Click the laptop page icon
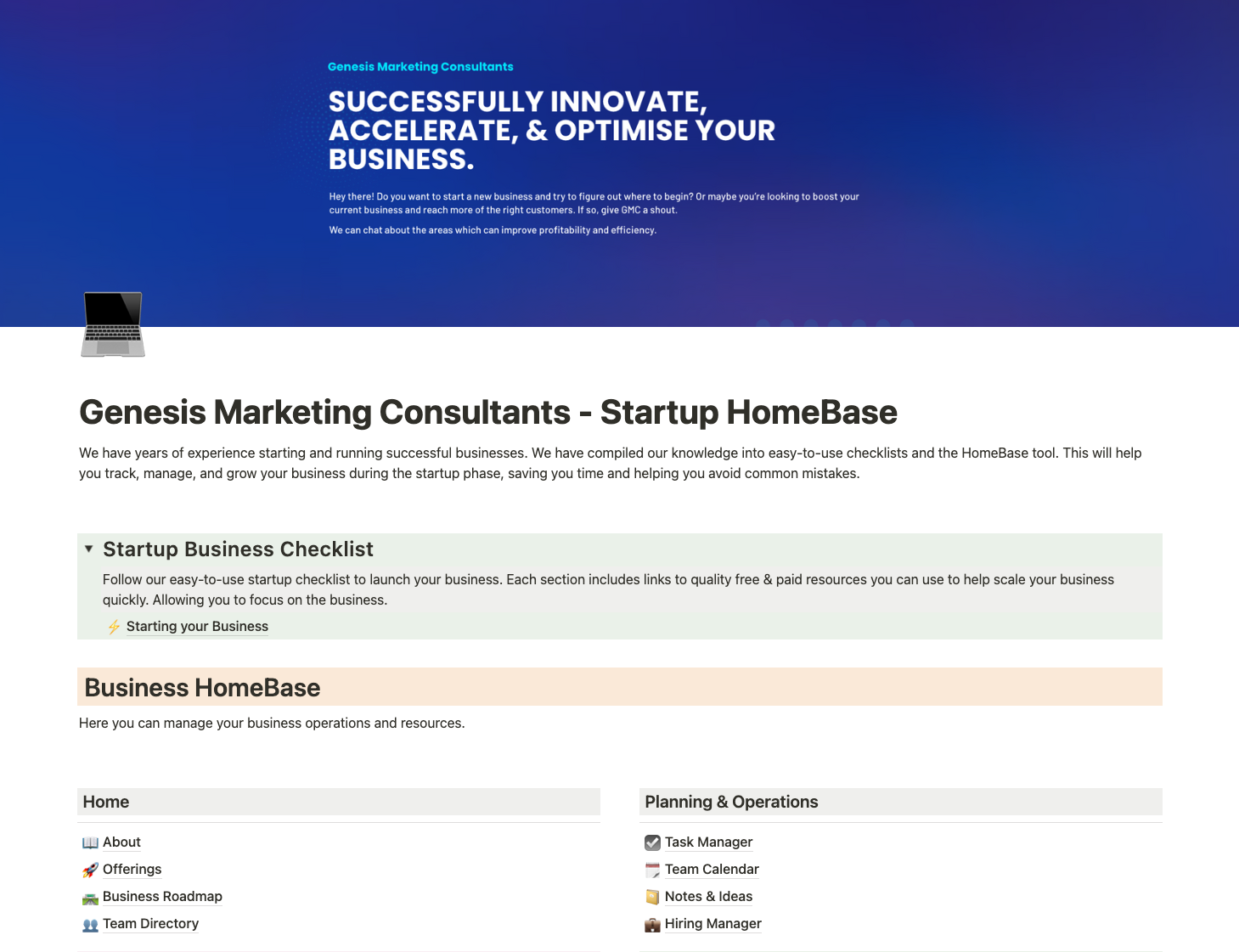 [x=113, y=324]
